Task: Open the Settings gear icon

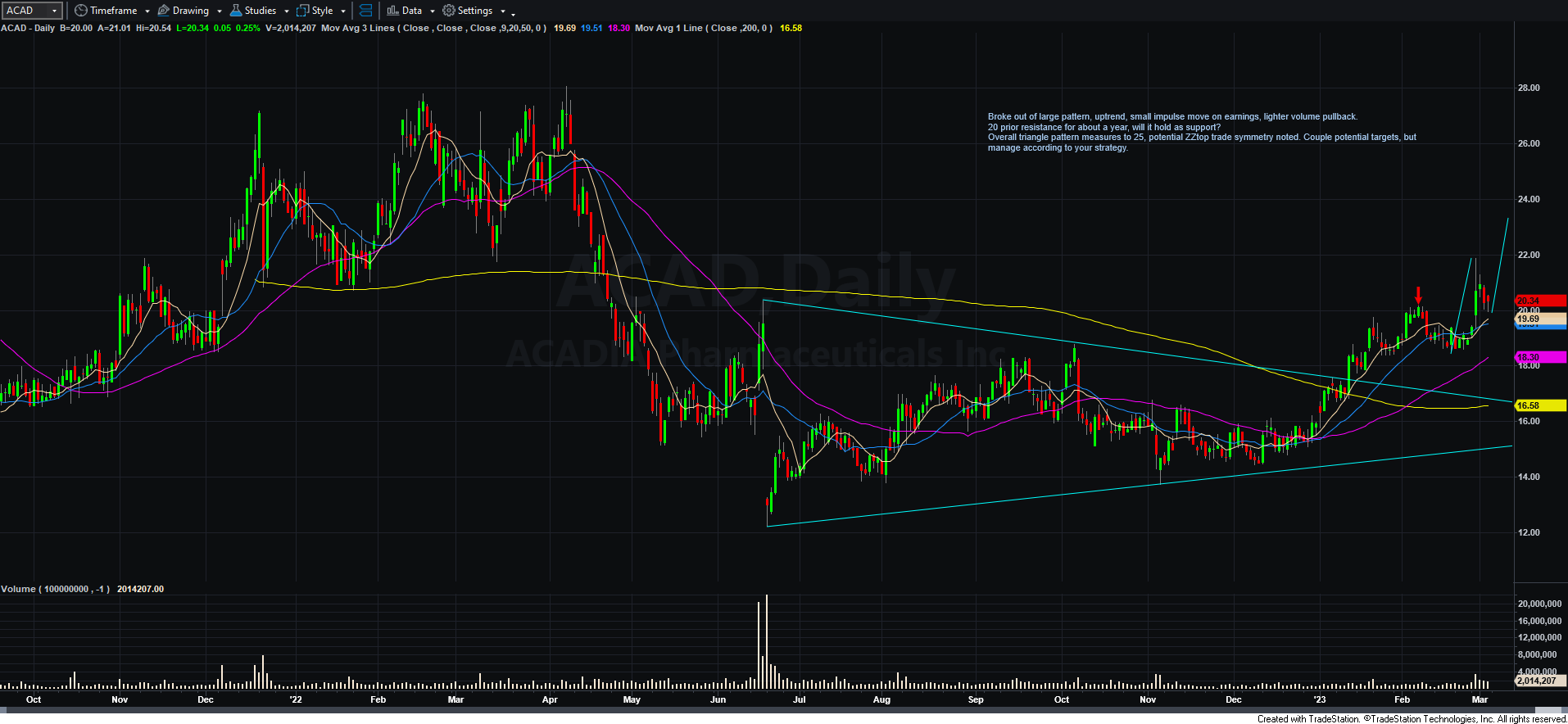Action: pyautogui.click(x=449, y=11)
